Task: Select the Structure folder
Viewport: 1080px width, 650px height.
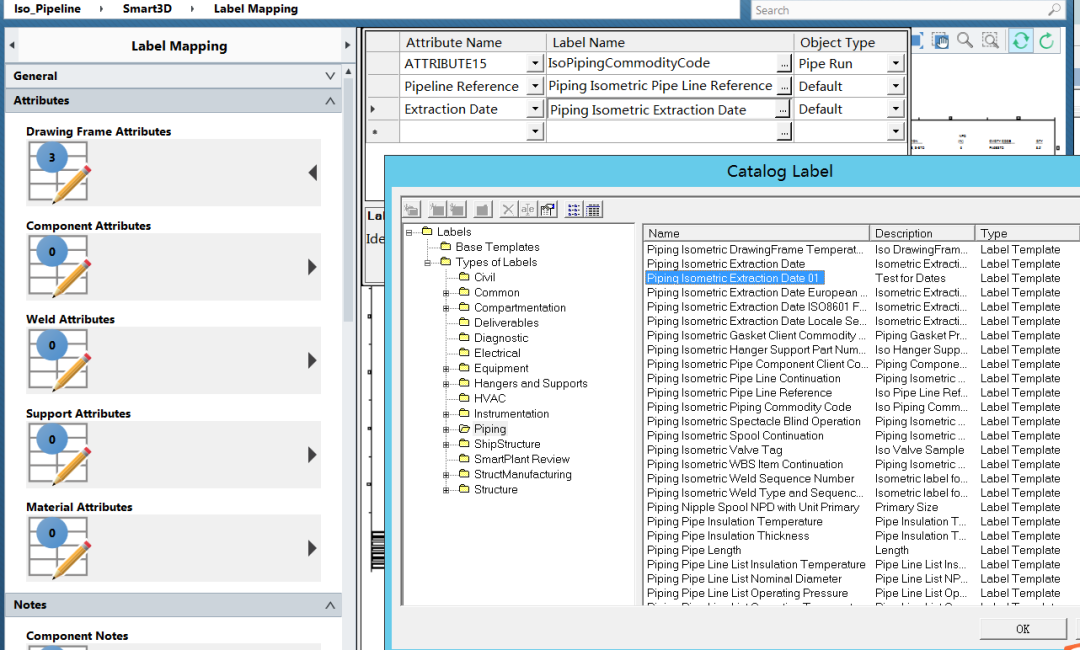Action: (x=495, y=489)
